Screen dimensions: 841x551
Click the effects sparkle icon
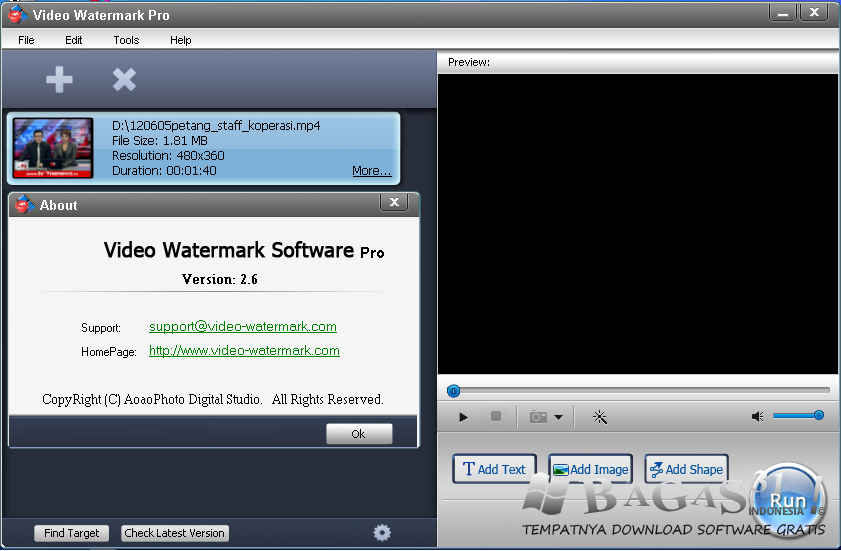[x=600, y=417]
